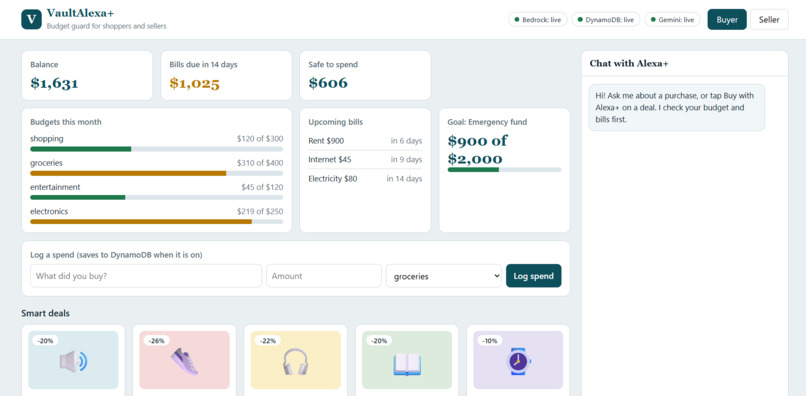806x396 pixels.
Task: Click '$120 of $300' shopping amount
Action: click(x=260, y=139)
